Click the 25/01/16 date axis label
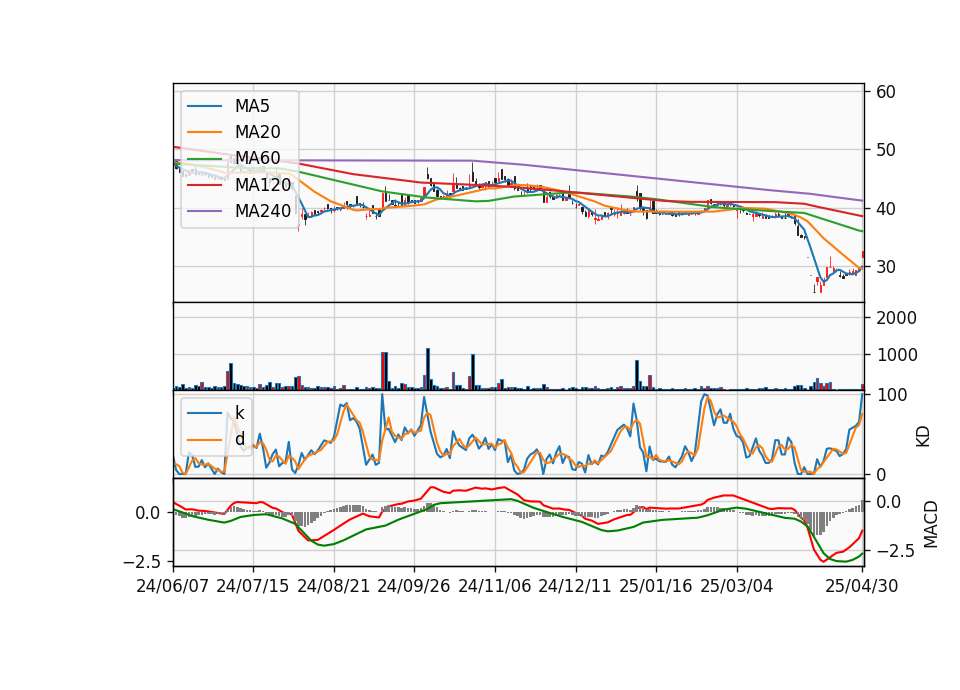The width and height of the screenshot is (960, 690). 656,586
